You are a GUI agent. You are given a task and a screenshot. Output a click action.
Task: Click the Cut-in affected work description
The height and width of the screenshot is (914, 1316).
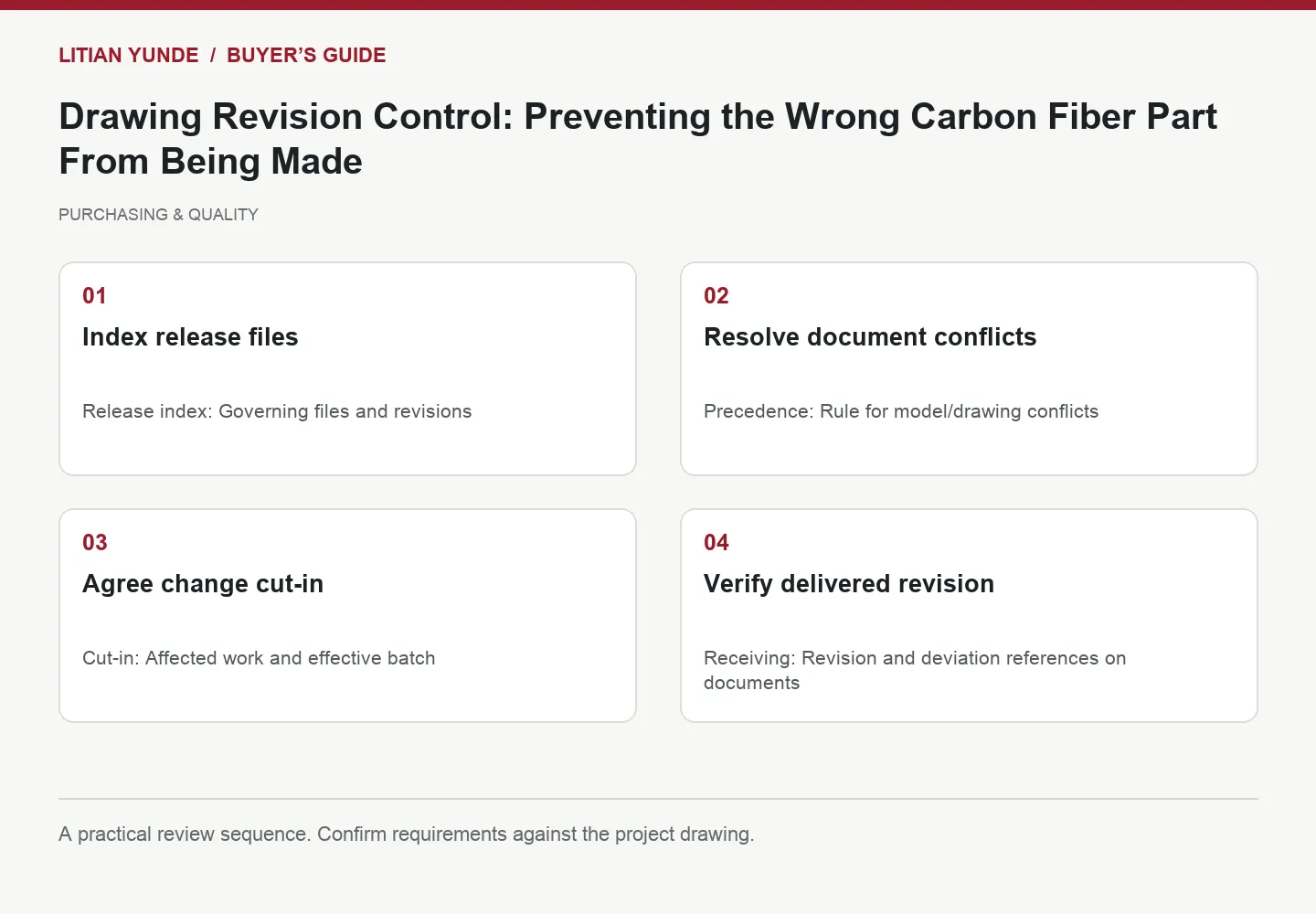(259, 658)
